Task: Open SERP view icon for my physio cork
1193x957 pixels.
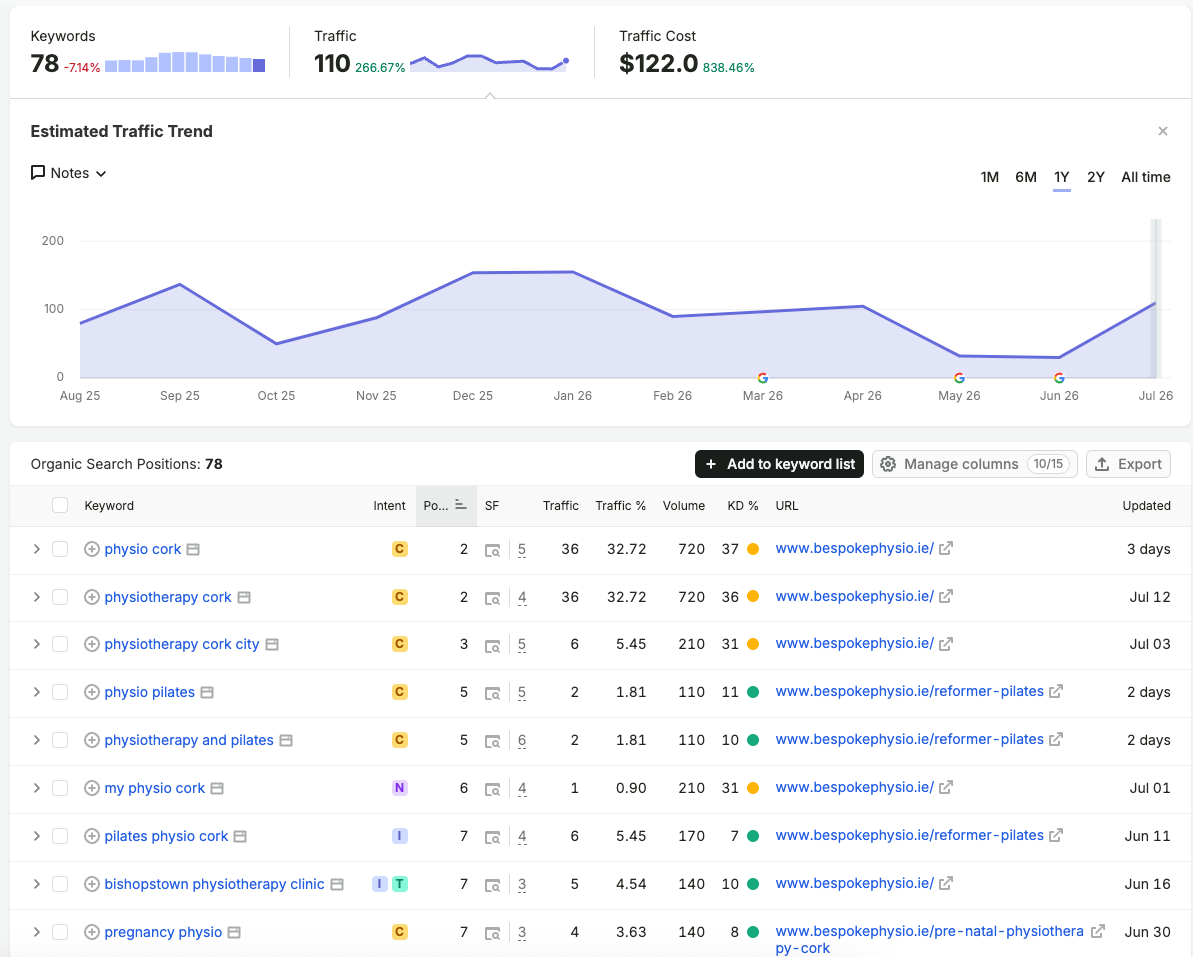Action: (492, 789)
